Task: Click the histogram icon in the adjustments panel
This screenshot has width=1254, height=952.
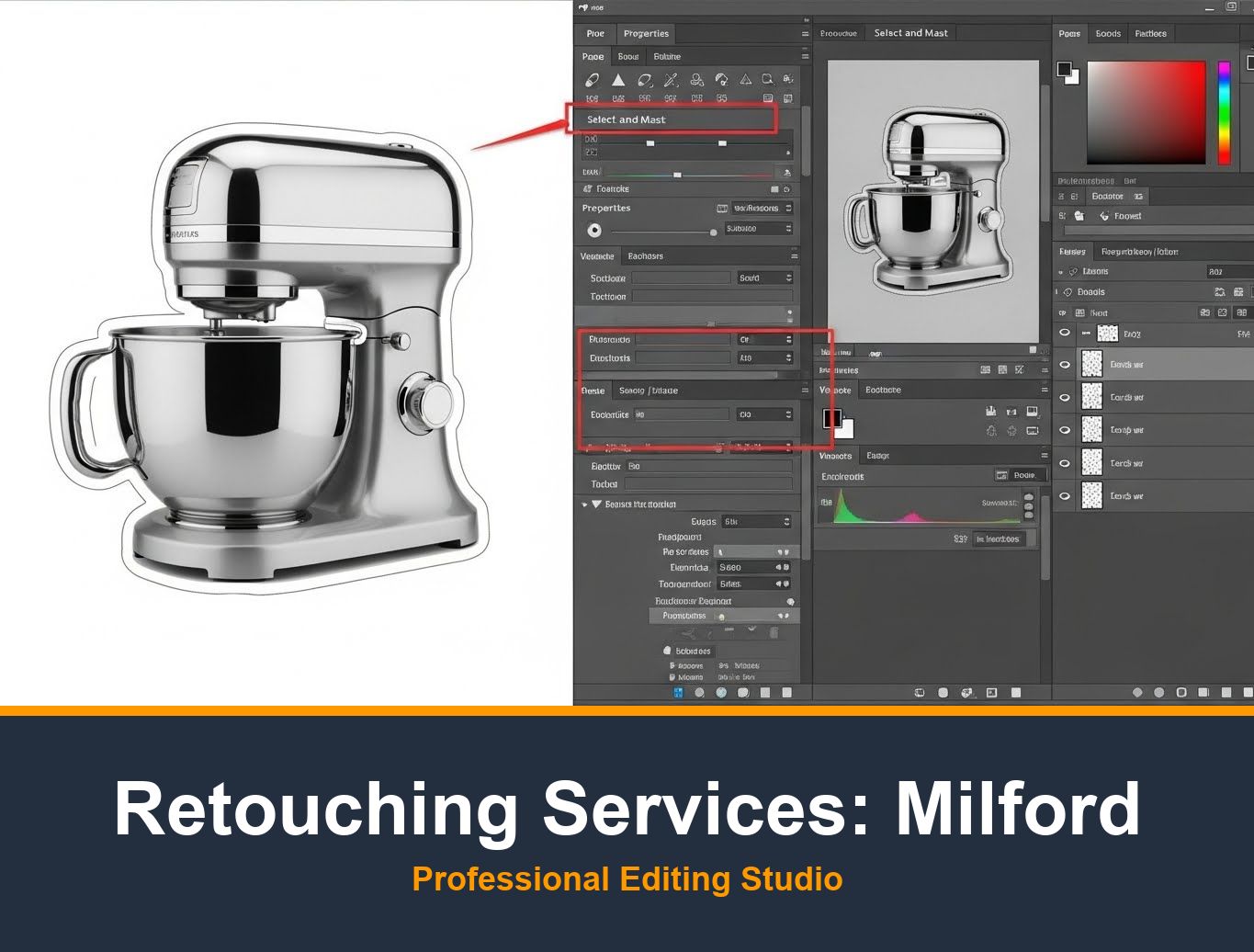Action: point(990,411)
